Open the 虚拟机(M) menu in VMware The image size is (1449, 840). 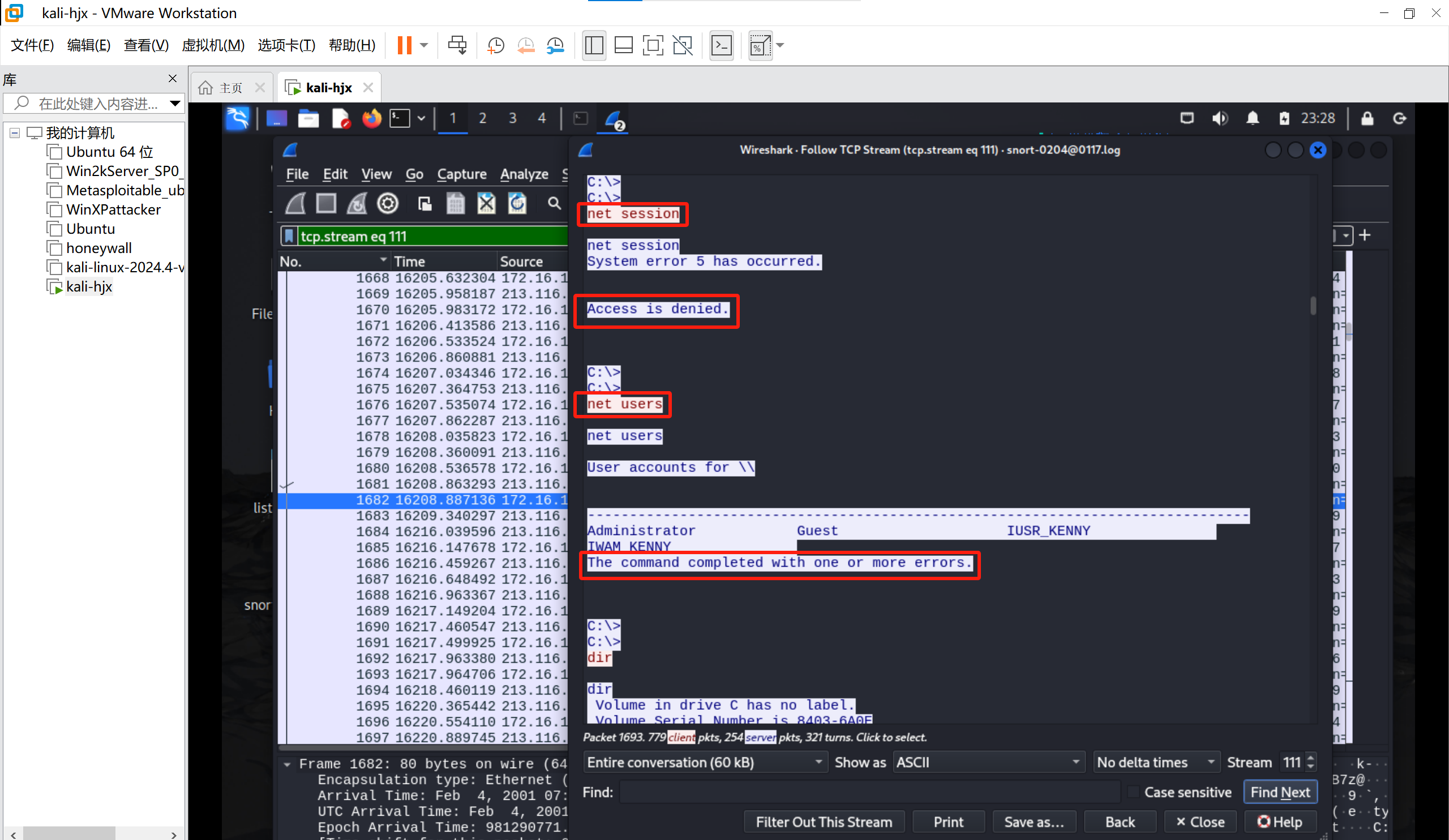(213, 45)
